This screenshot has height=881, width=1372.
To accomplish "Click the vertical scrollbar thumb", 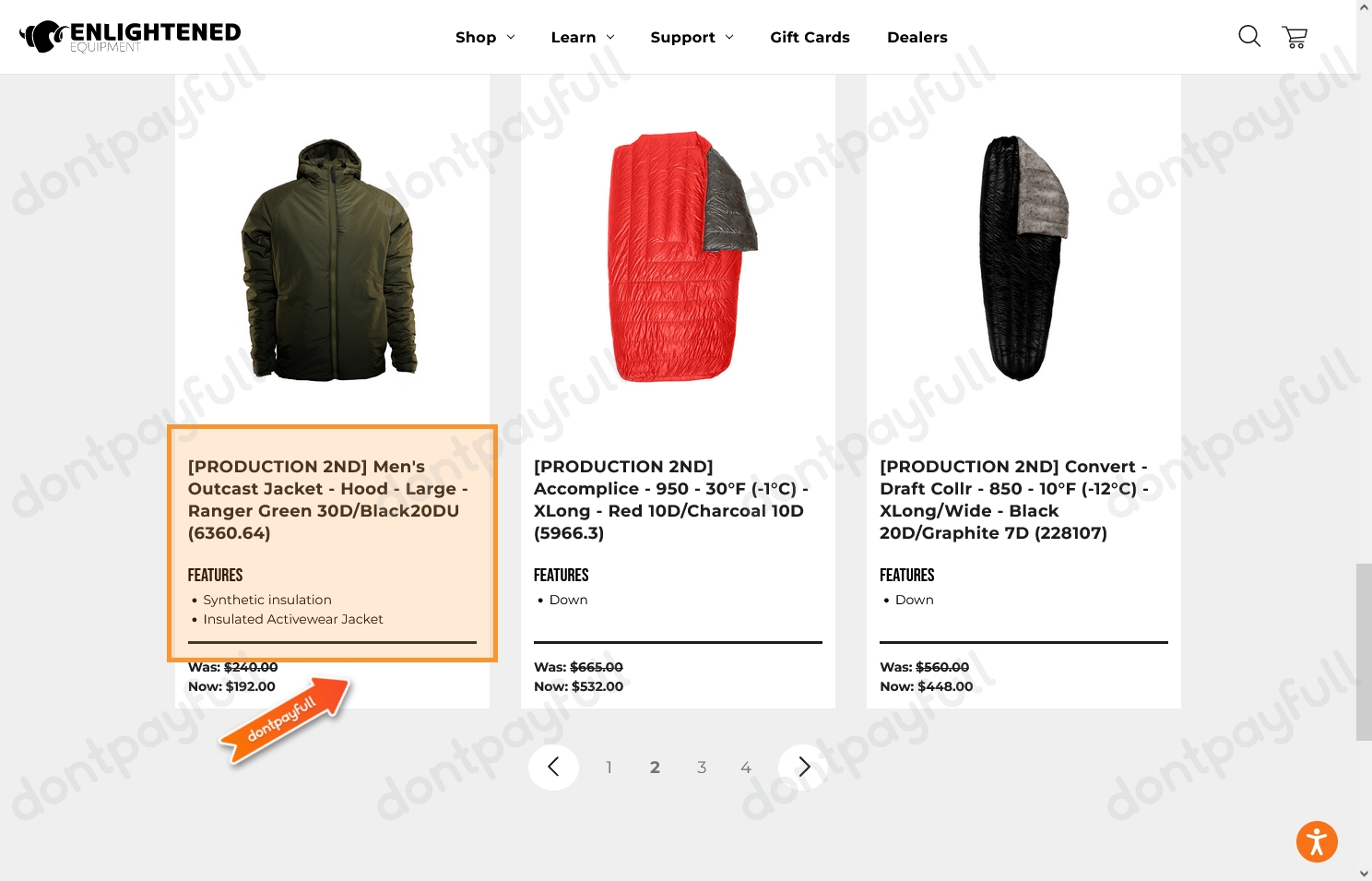I will [x=1364, y=651].
